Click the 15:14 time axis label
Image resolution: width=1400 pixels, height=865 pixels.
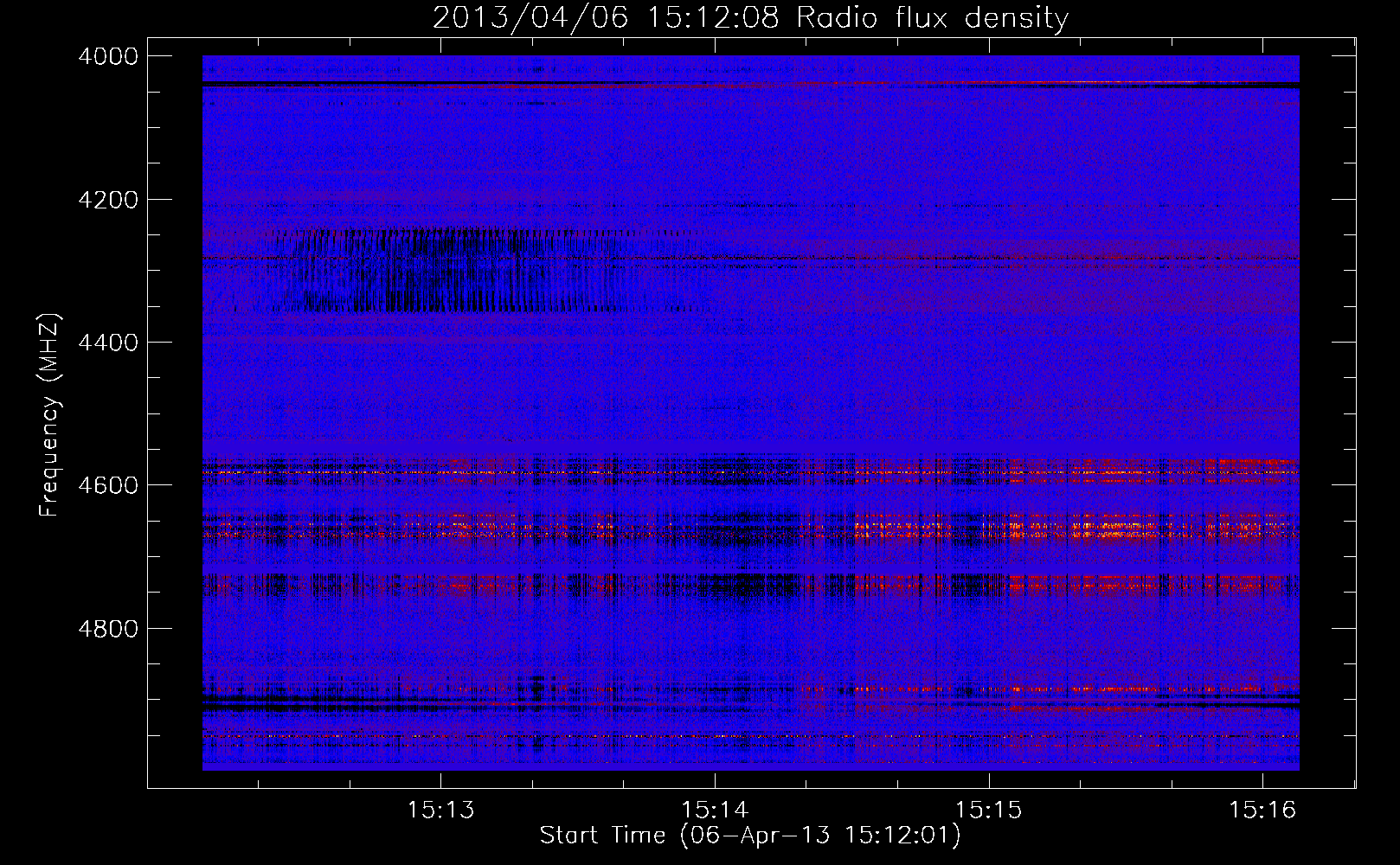coord(715,810)
